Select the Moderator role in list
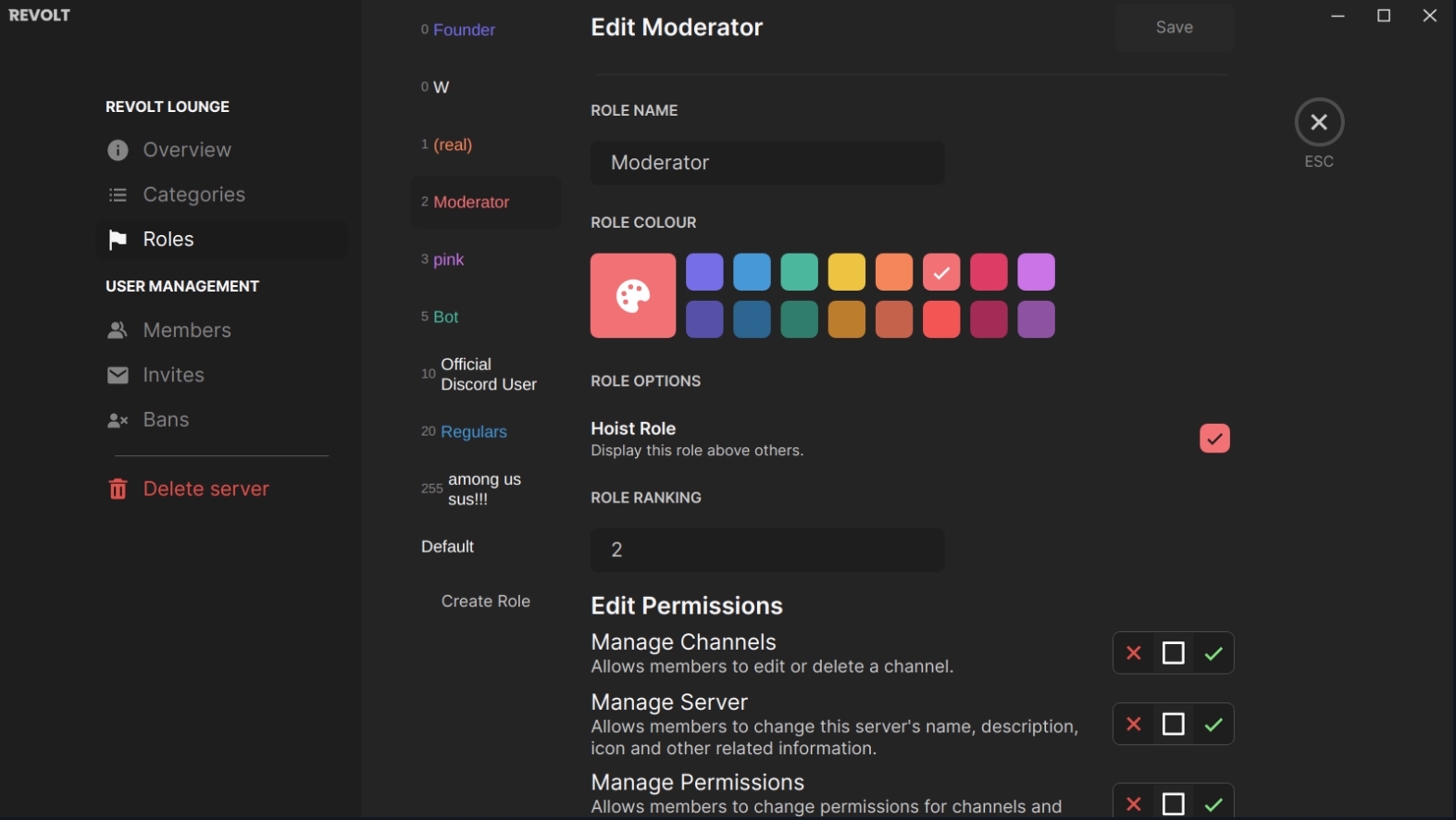The height and width of the screenshot is (820, 1456). click(x=486, y=202)
